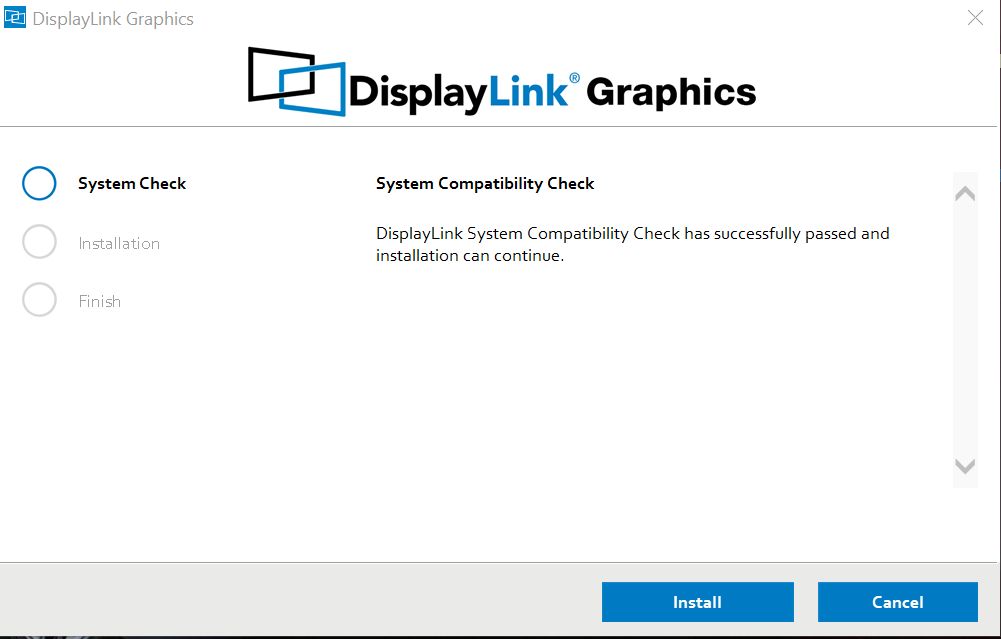Click the System Check step label
The height and width of the screenshot is (639, 1001).
[132, 184]
